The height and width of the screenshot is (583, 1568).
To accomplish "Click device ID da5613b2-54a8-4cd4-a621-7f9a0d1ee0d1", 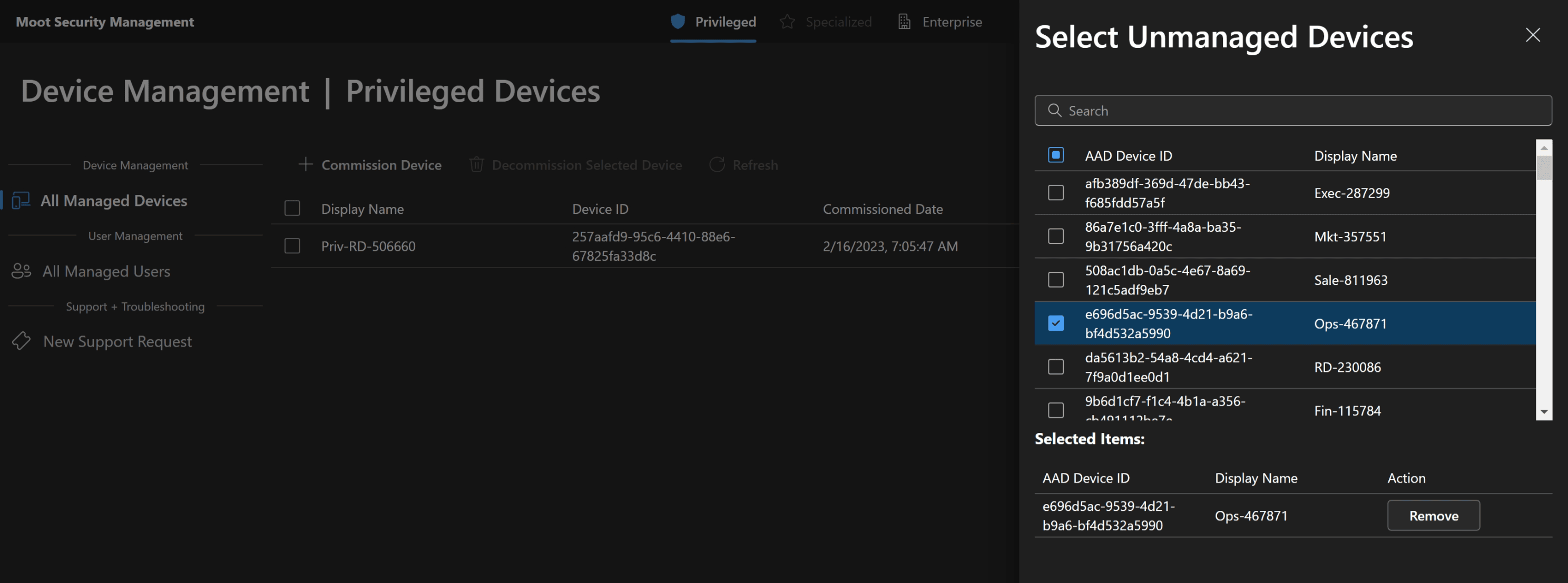I will [1168, 367].
